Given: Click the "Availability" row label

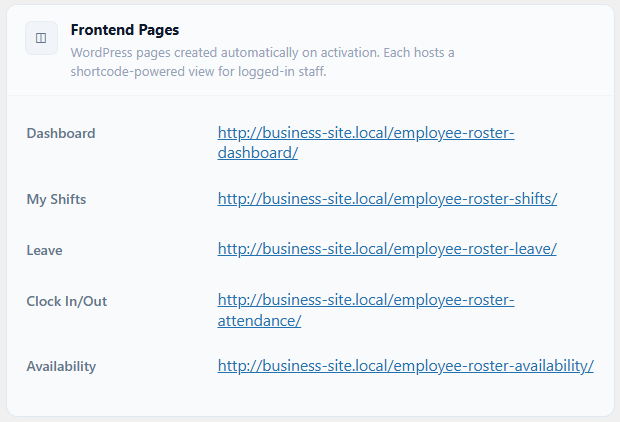Looking at the screenshot, I should [61, 366].
